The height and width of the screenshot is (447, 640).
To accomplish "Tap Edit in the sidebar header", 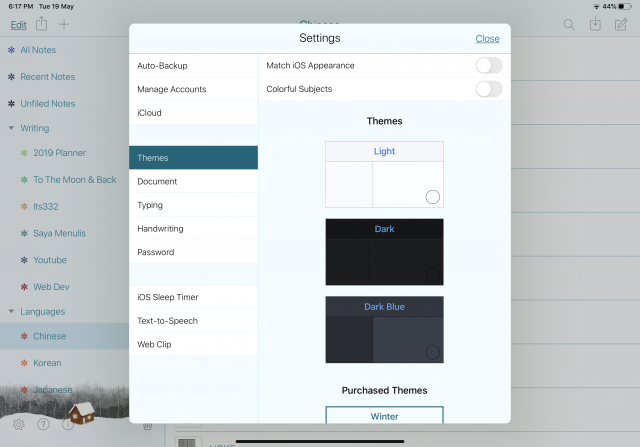I will point(18,25).
